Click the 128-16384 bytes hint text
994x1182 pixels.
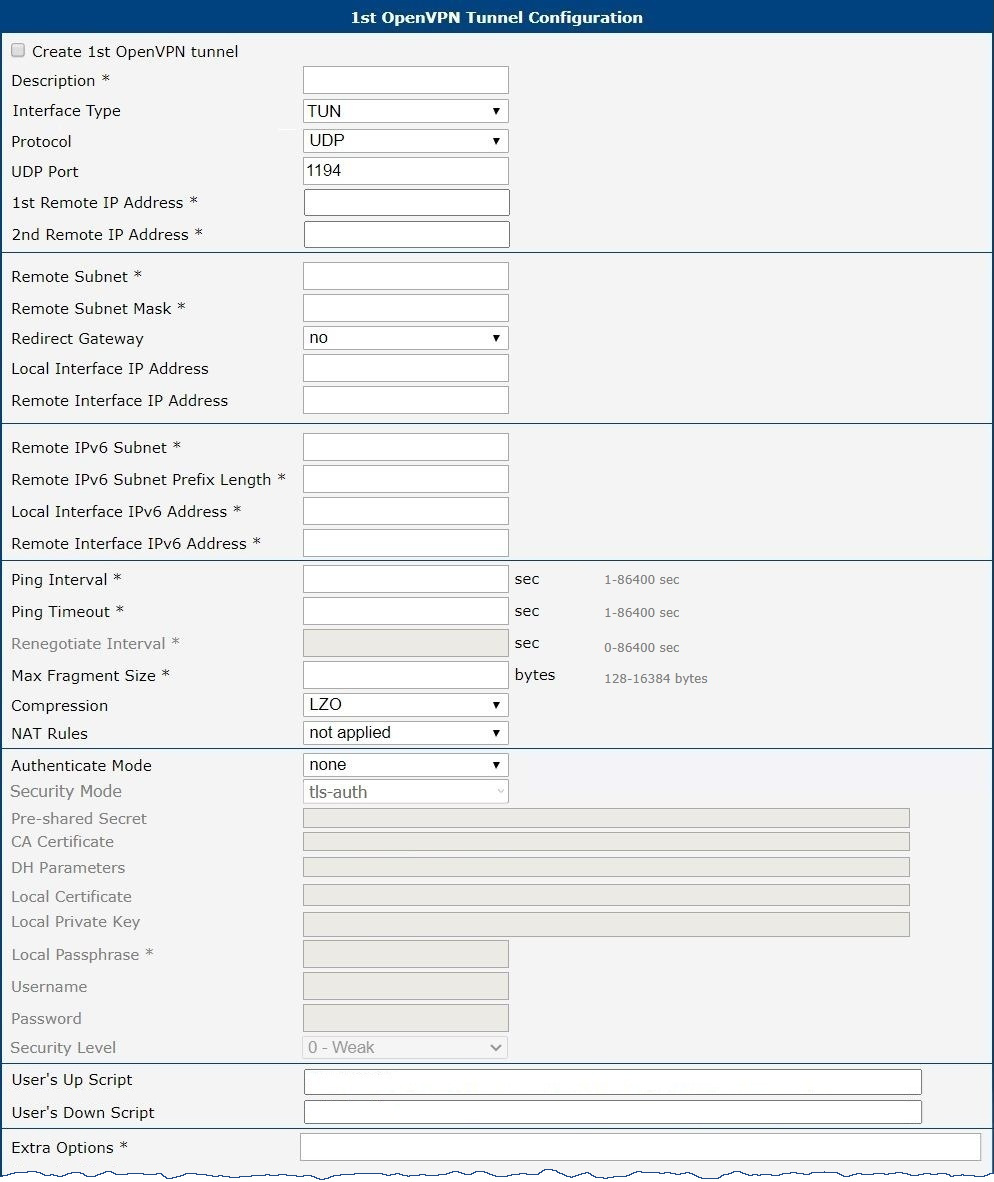click(656, 678)
